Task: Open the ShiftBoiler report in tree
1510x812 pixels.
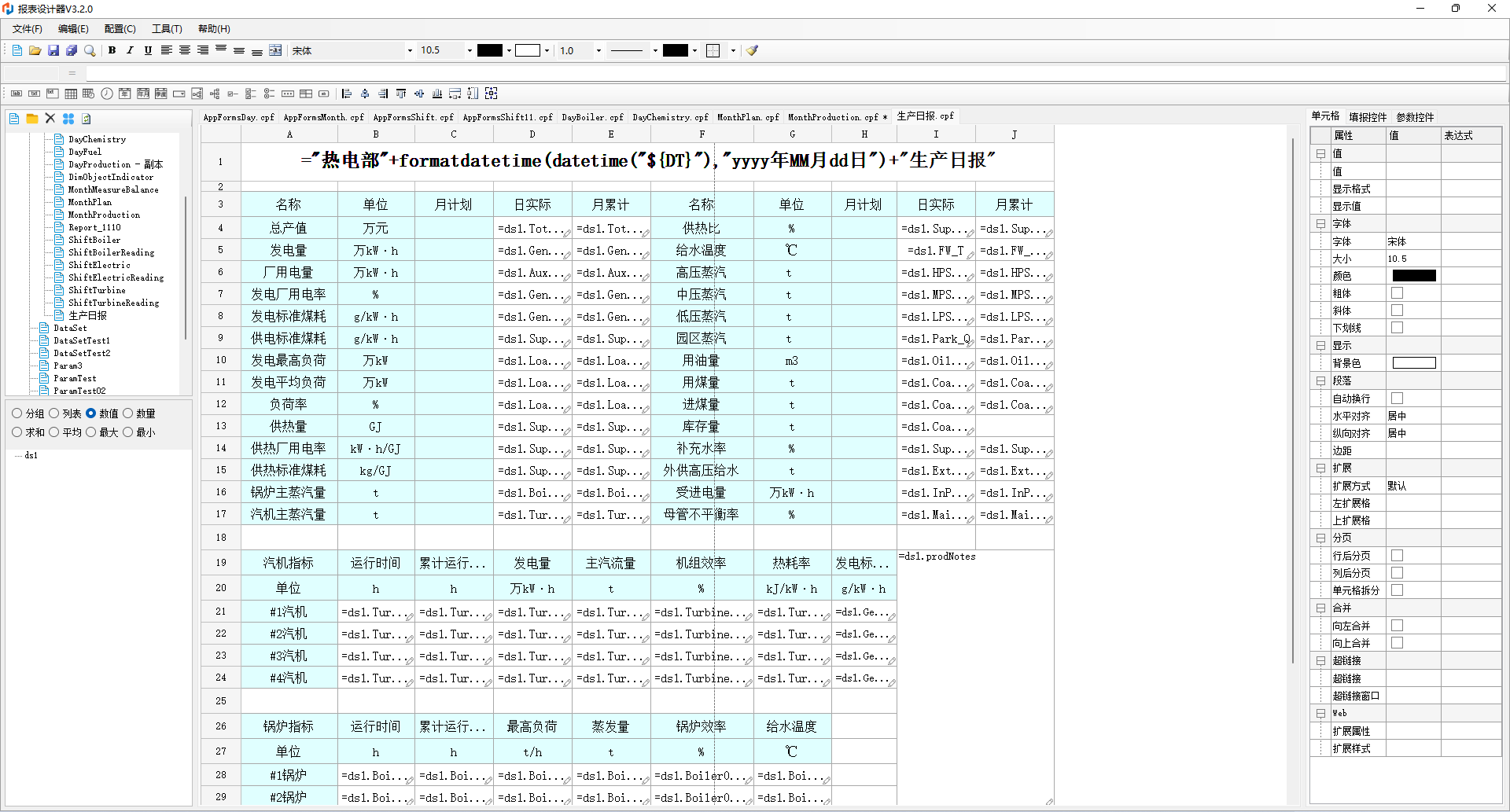Action: tap(94, 240)
